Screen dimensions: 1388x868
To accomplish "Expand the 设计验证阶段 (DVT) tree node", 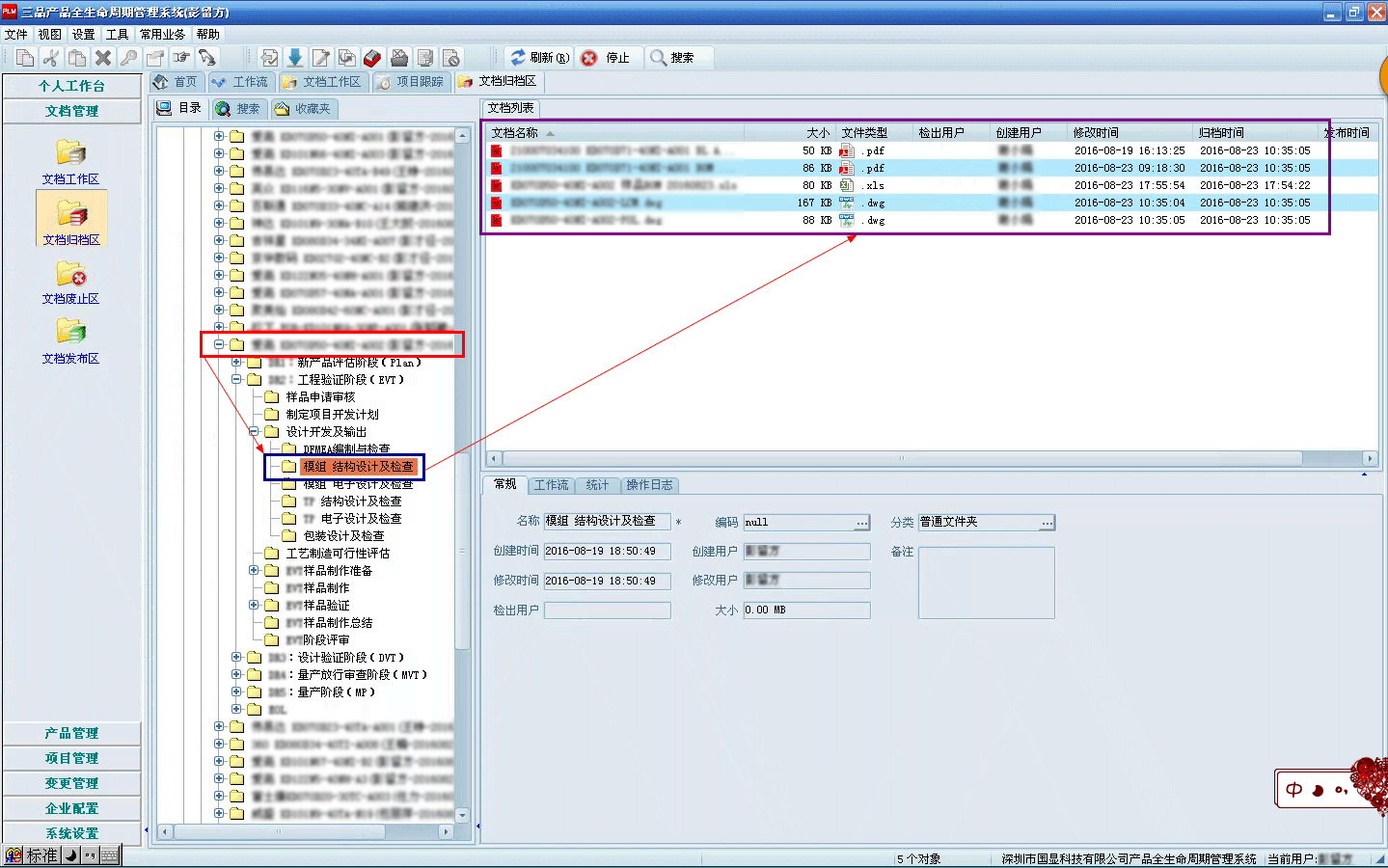I will (236, 658).
